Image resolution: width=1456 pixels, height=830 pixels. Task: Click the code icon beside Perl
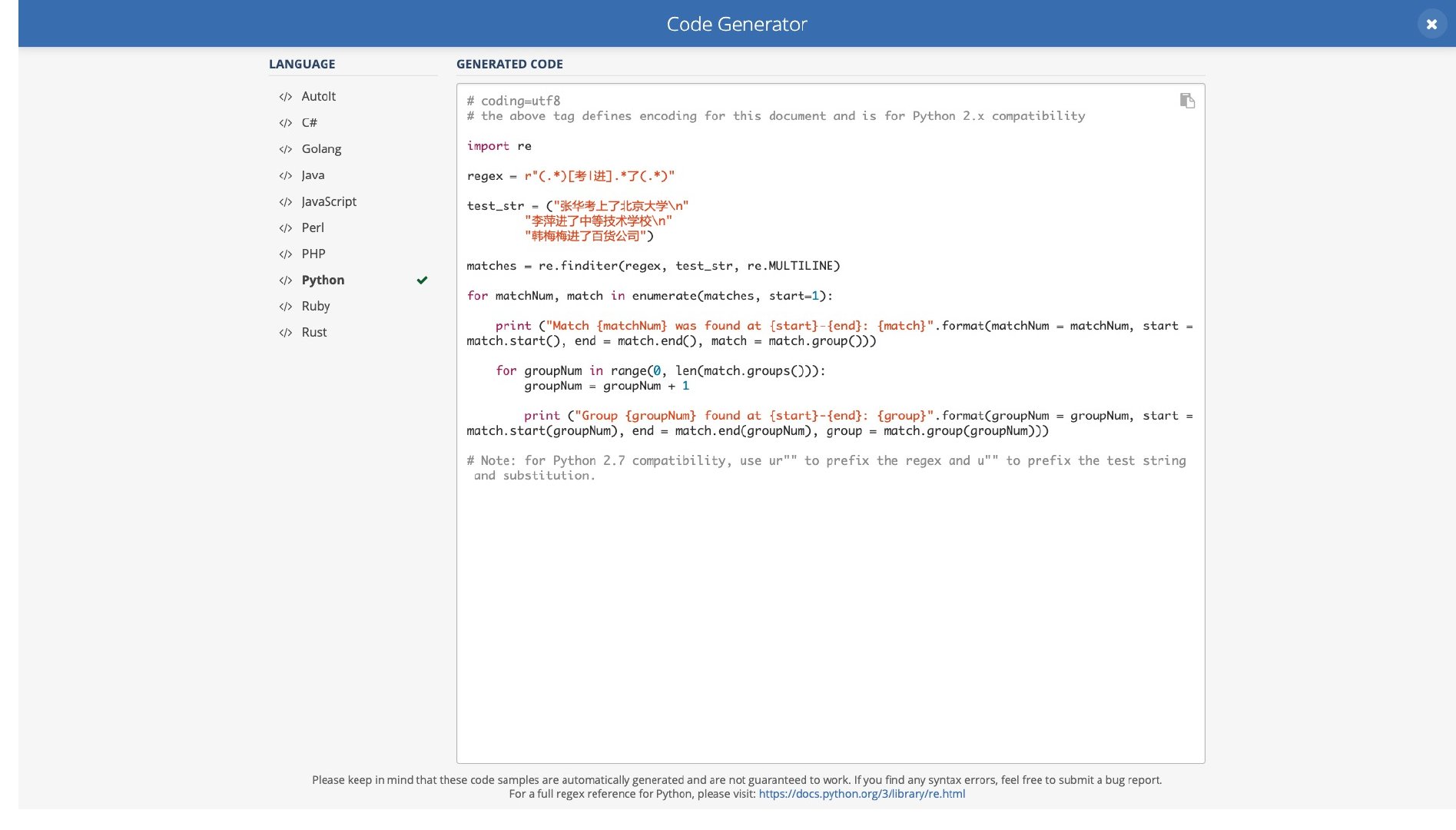coord(286,227)
